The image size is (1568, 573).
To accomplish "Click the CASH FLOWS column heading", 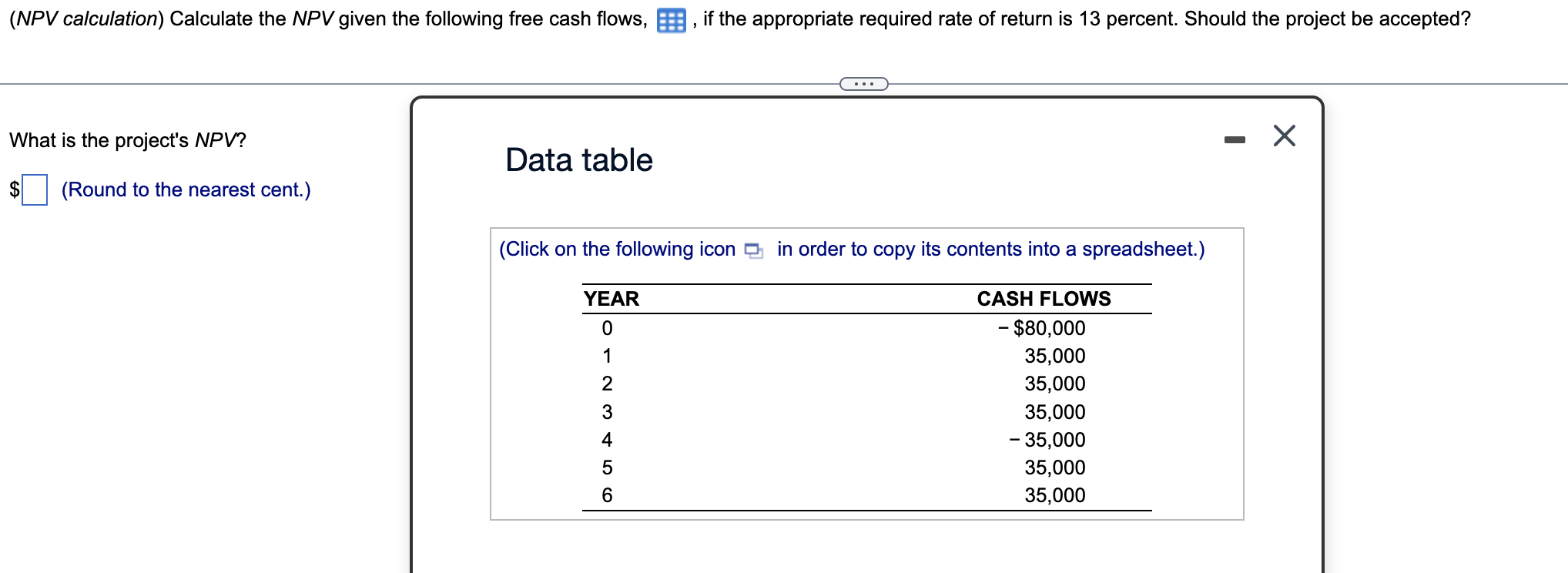I will (x=1044, y=299).
